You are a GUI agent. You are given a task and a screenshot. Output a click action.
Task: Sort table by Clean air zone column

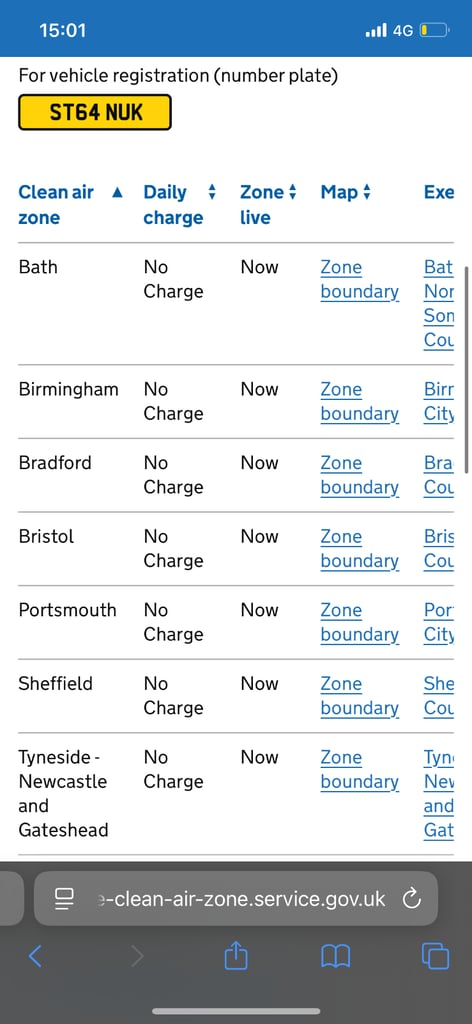click(71, 204)
